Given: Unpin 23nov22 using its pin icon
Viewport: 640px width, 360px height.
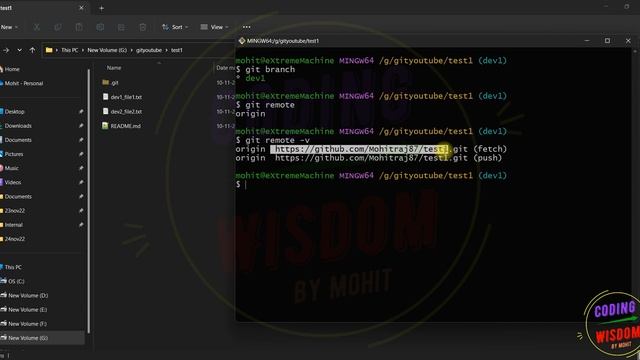Looking at the screenshot, I should (81, 211).
